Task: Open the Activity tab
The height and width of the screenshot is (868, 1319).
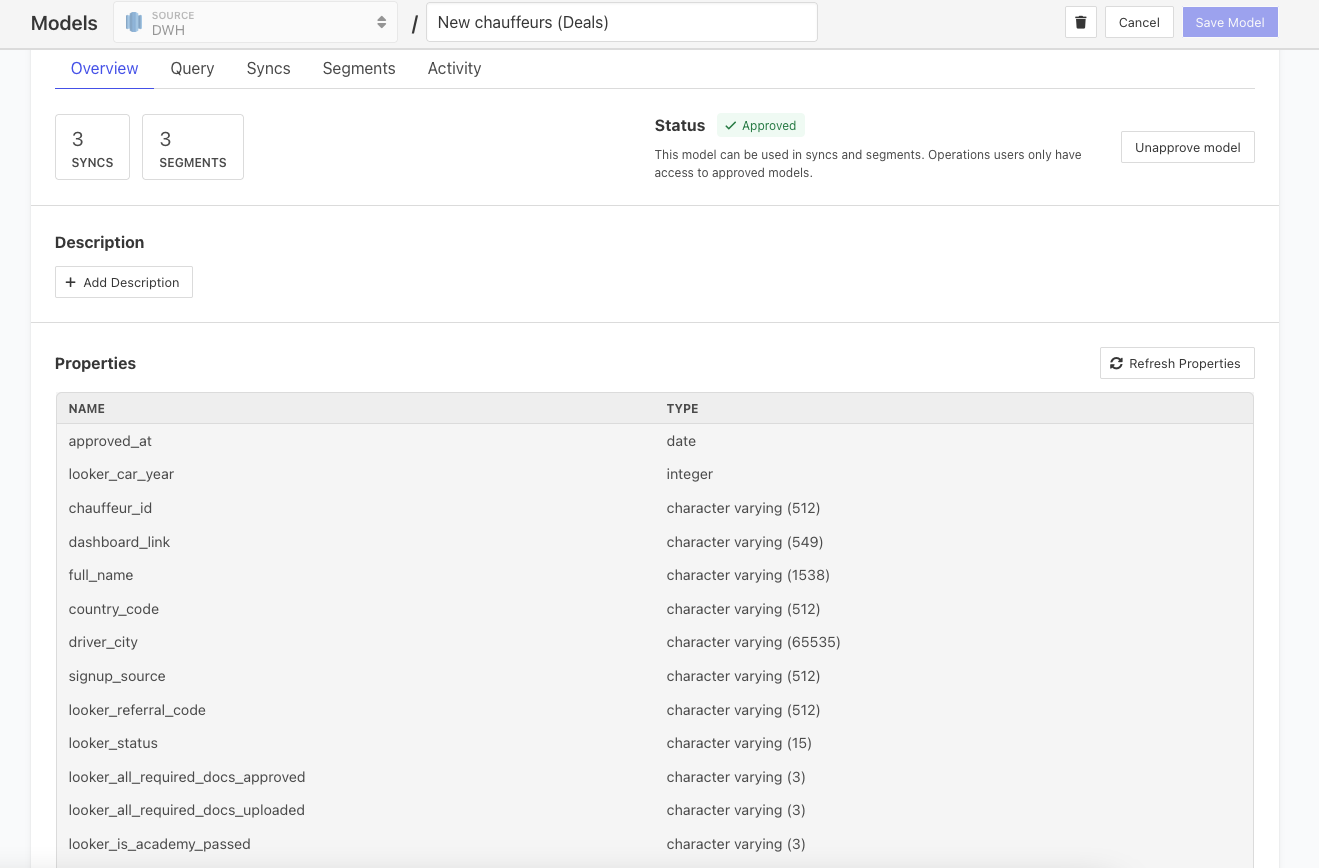Action: click(454, 68)
